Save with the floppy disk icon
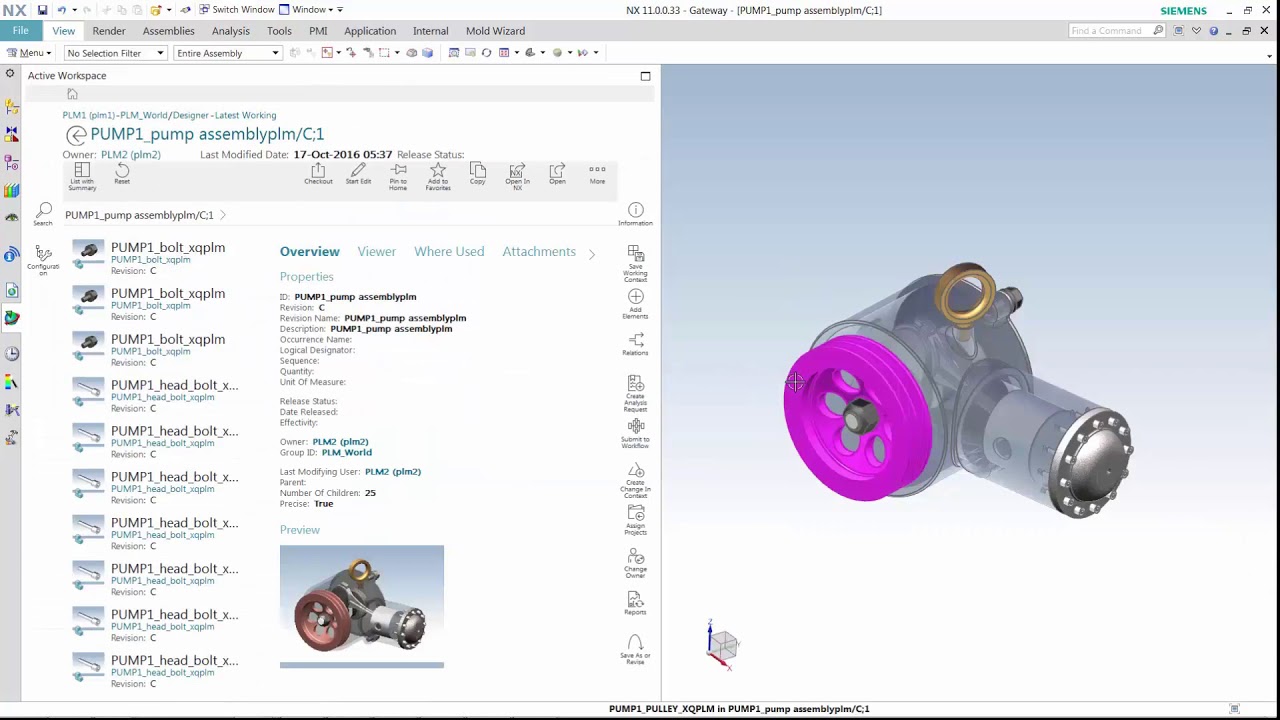 pos(42,10)
